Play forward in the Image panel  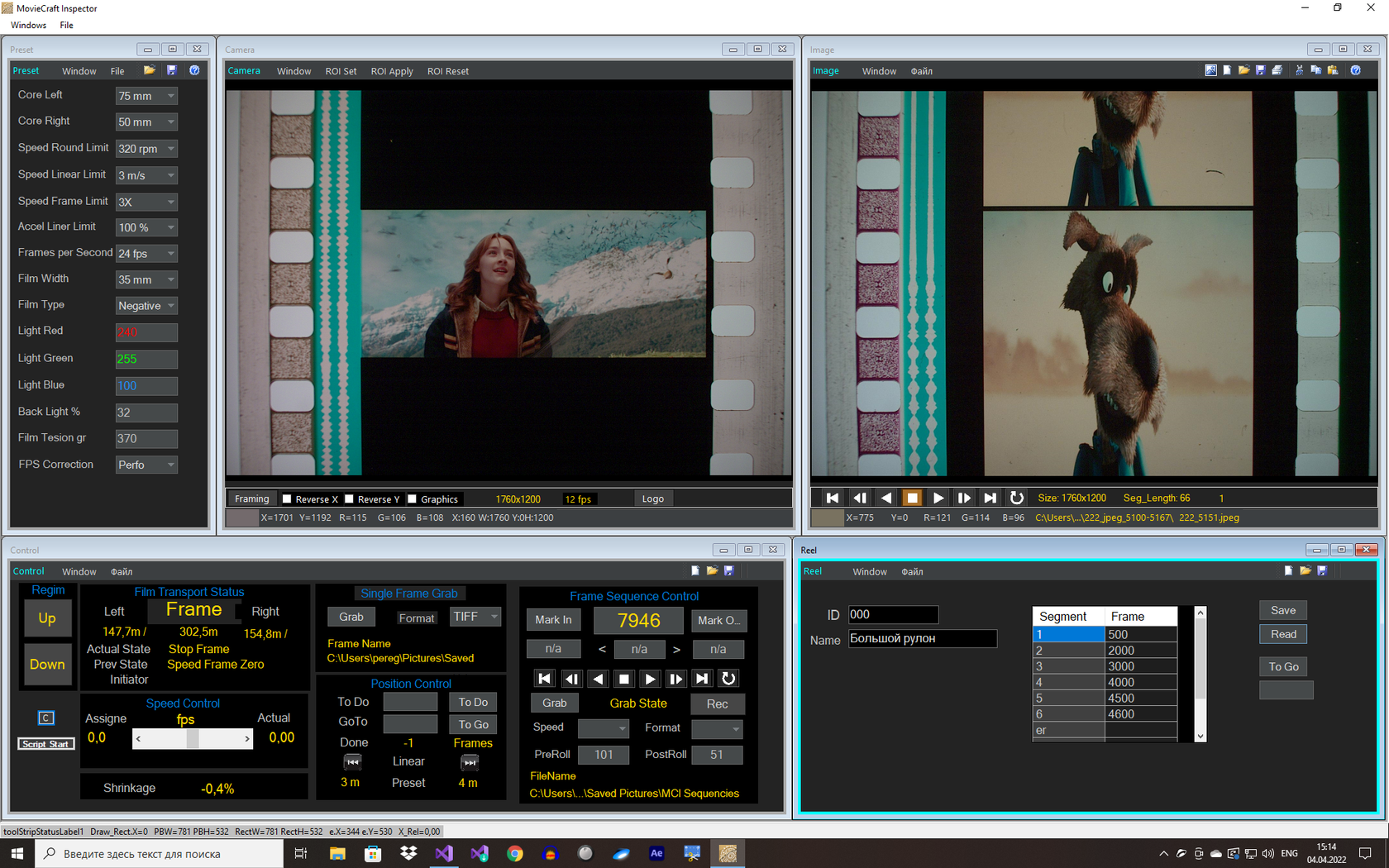(938, 498)
